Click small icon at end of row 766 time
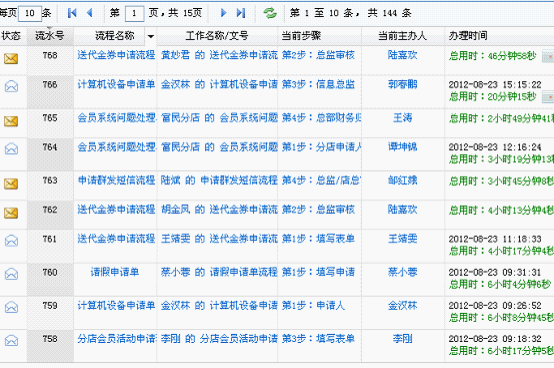The width and height of the screenshot is (554, 368). [548, 97]
